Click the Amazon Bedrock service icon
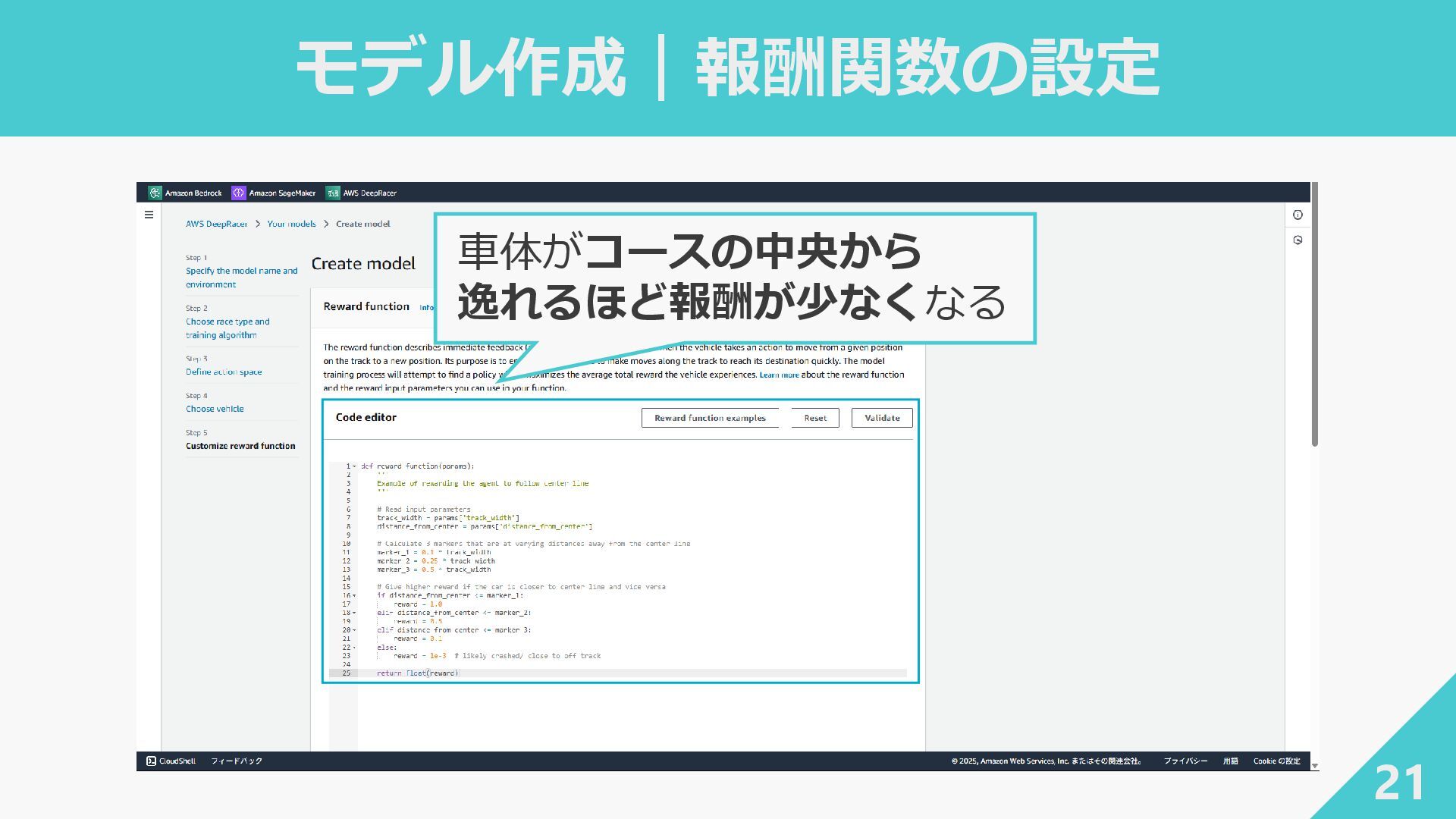1456x819 pixels. [155, 193]
